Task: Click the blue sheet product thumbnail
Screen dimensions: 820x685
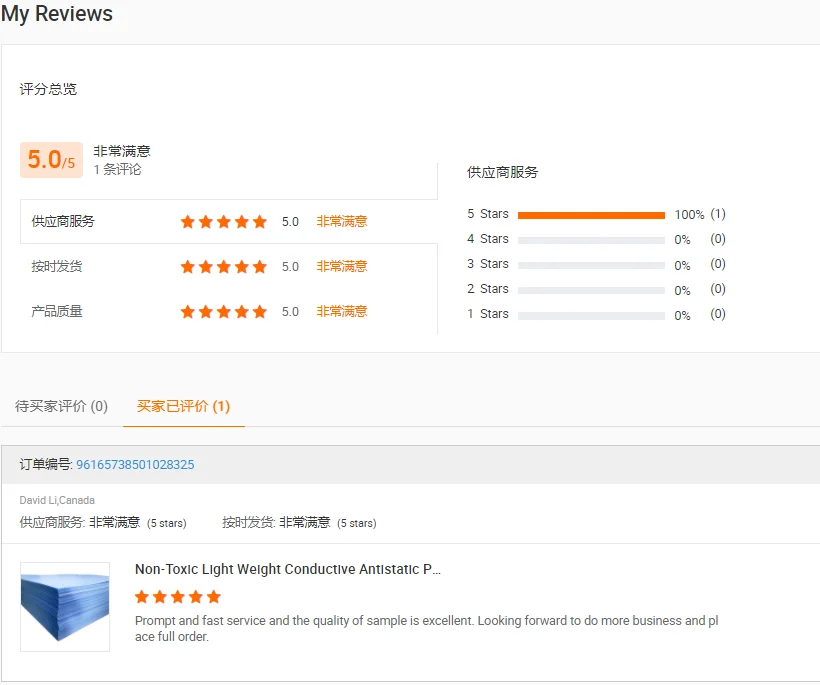Action: point(65,606)
